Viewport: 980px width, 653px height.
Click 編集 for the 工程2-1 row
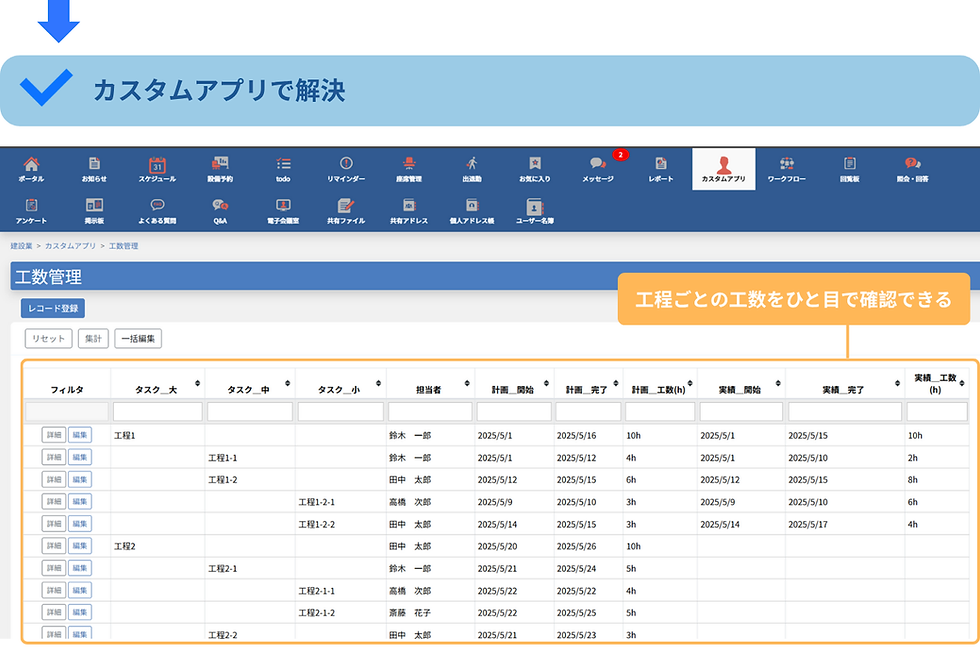click(80, 568)
